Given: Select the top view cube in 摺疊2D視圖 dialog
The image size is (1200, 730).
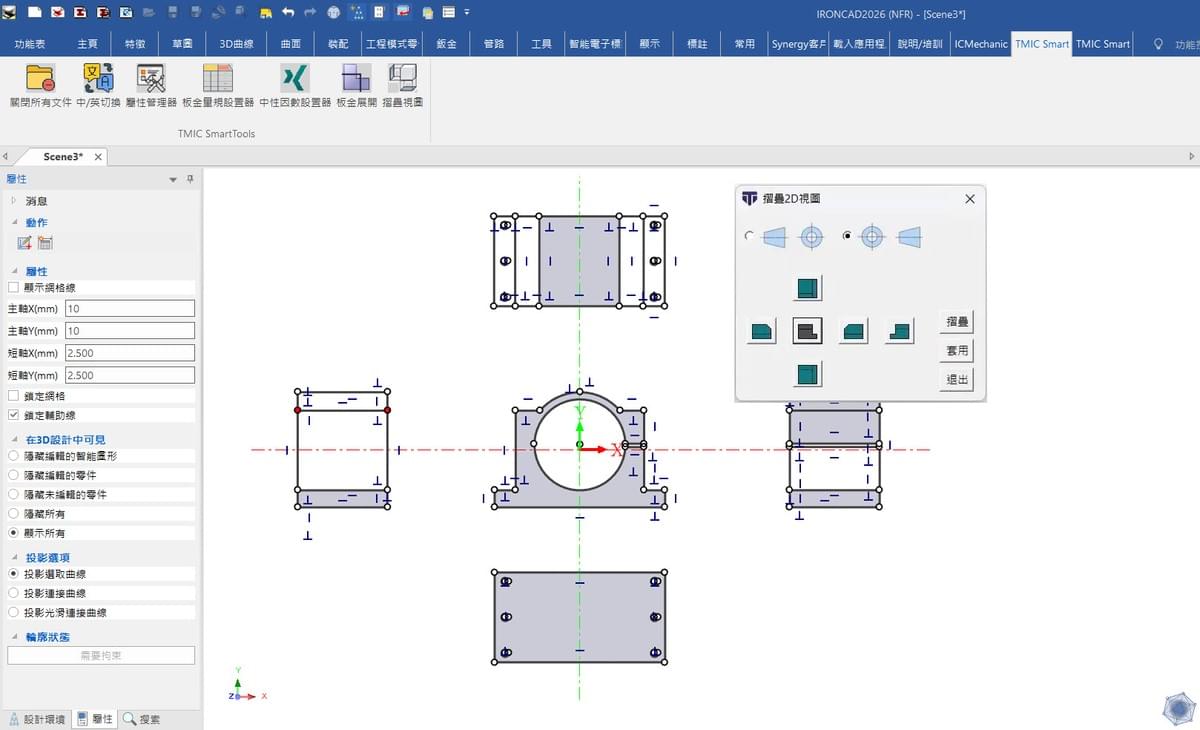Looking at the screenshot, I should click(x=808, y=288).
